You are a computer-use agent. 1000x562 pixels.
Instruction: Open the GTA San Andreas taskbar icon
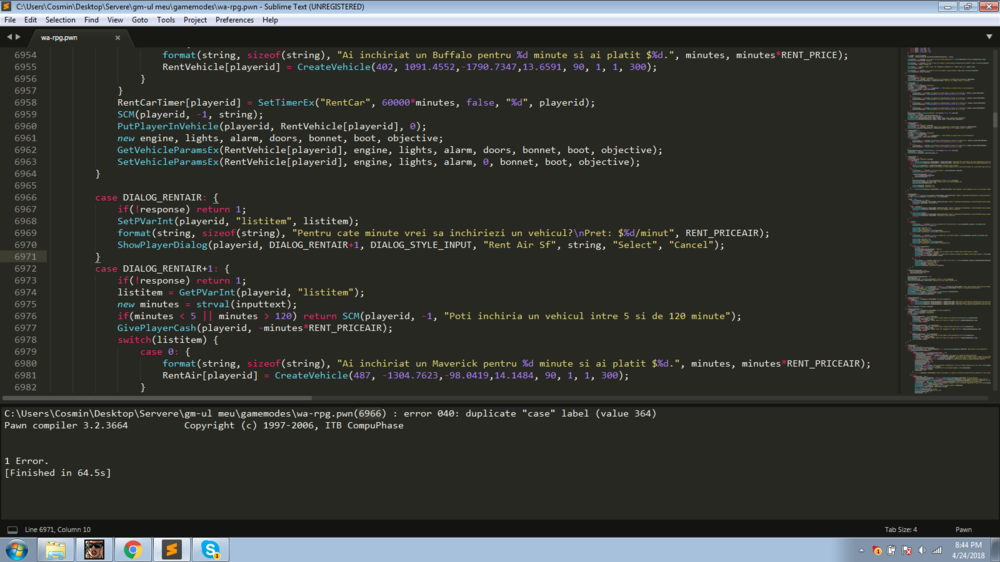click(x=94, y=549)
